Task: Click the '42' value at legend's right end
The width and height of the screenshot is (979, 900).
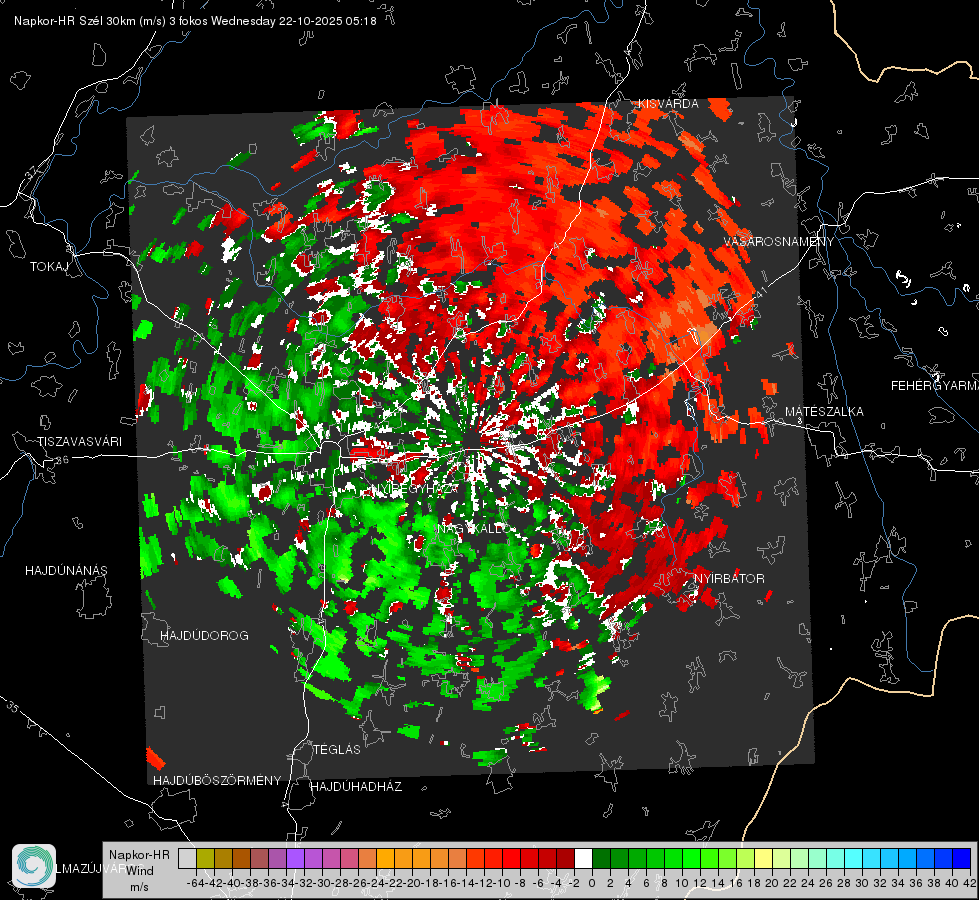Action: coord(969,883)
